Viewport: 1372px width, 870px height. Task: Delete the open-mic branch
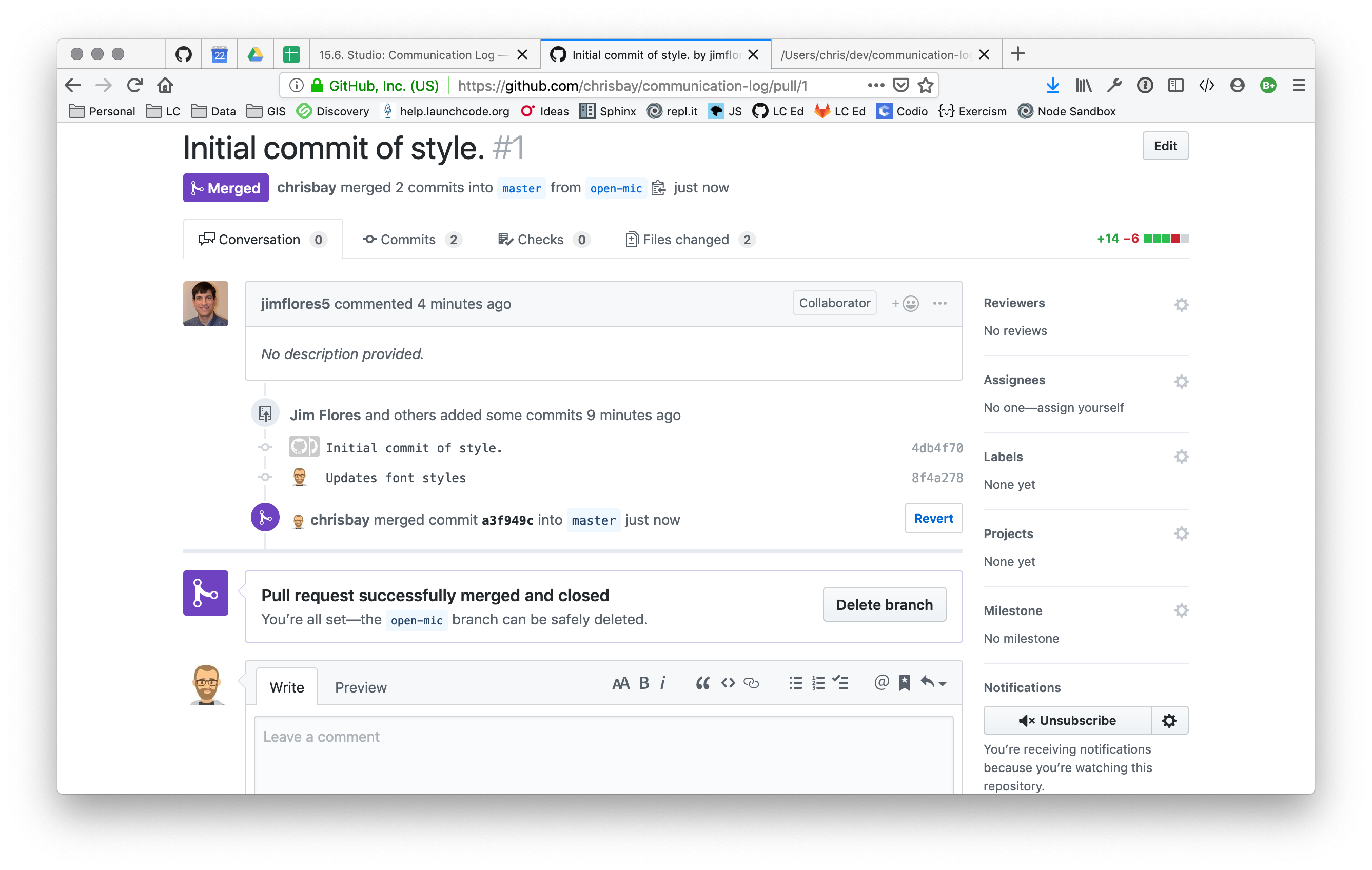pyautogui.click(x=884, y=604)
